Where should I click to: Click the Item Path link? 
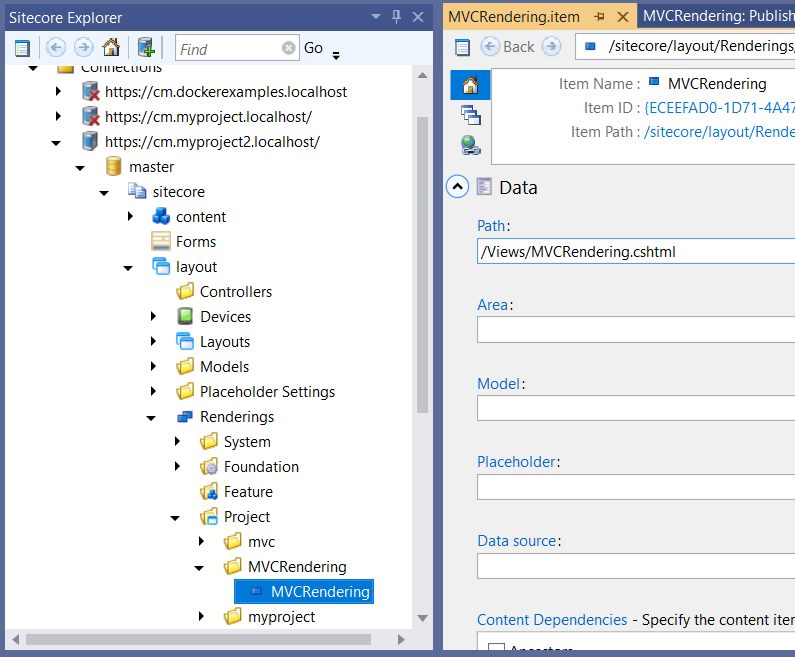click(719, 132)
